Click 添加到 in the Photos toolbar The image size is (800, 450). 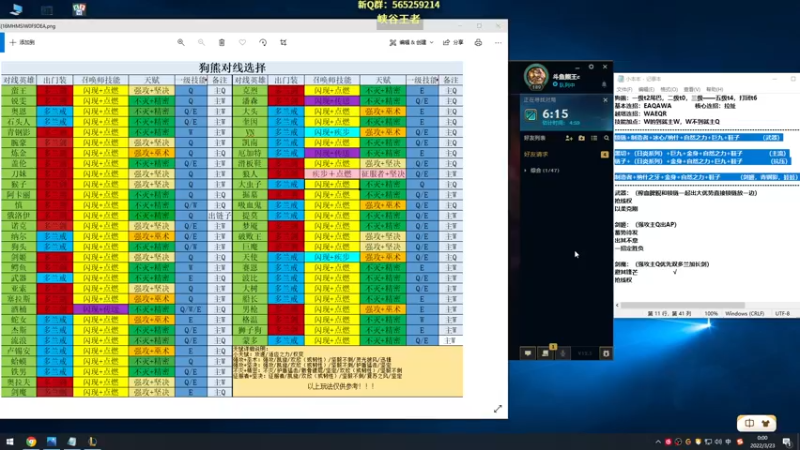pos(22,42)
